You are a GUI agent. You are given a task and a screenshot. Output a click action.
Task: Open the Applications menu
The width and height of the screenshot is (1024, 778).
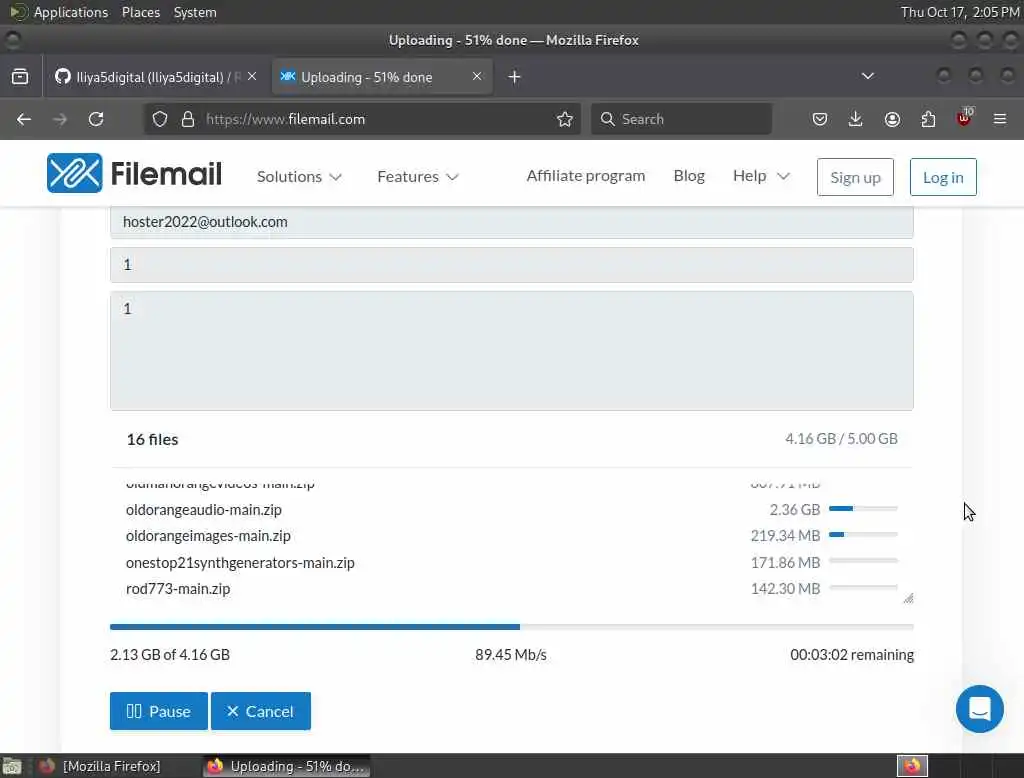pyautogui.click(x=59, y=12)
